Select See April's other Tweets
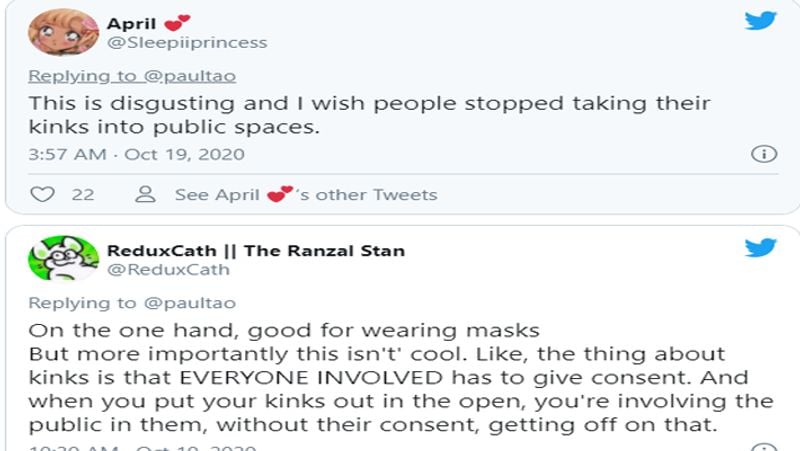The image size is (800, 451). point(306,194)
